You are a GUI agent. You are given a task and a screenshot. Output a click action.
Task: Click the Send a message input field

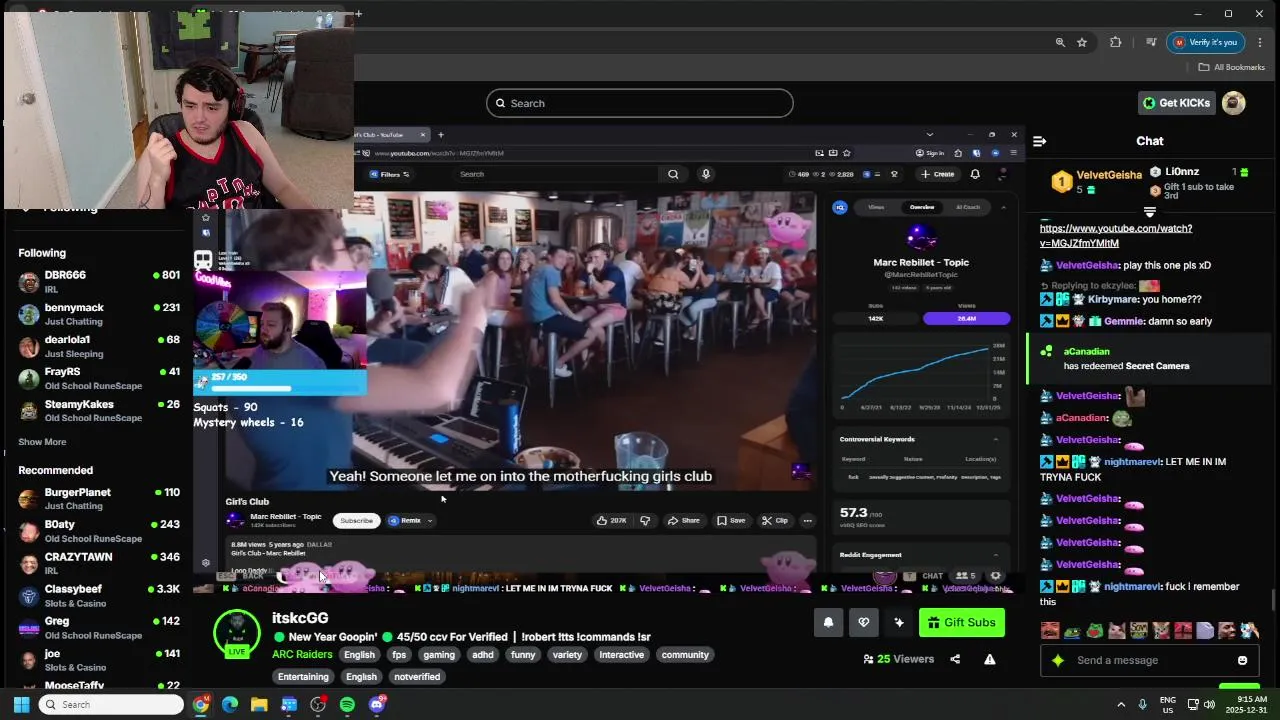[x=1150, y=660]
